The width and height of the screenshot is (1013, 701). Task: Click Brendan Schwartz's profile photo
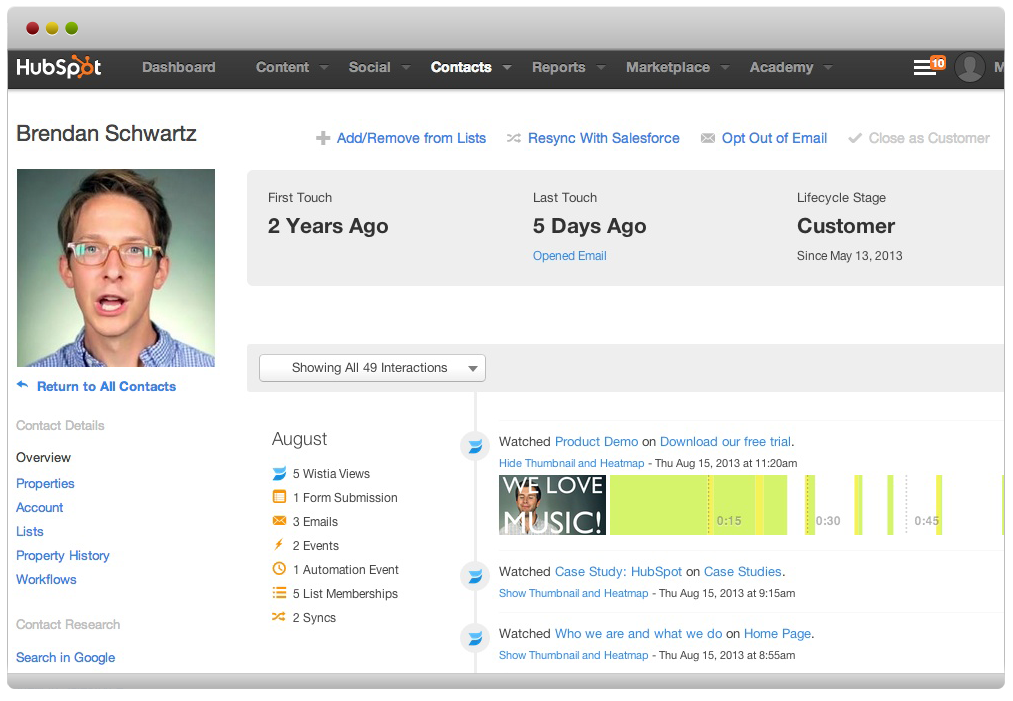tap(116, 268)
